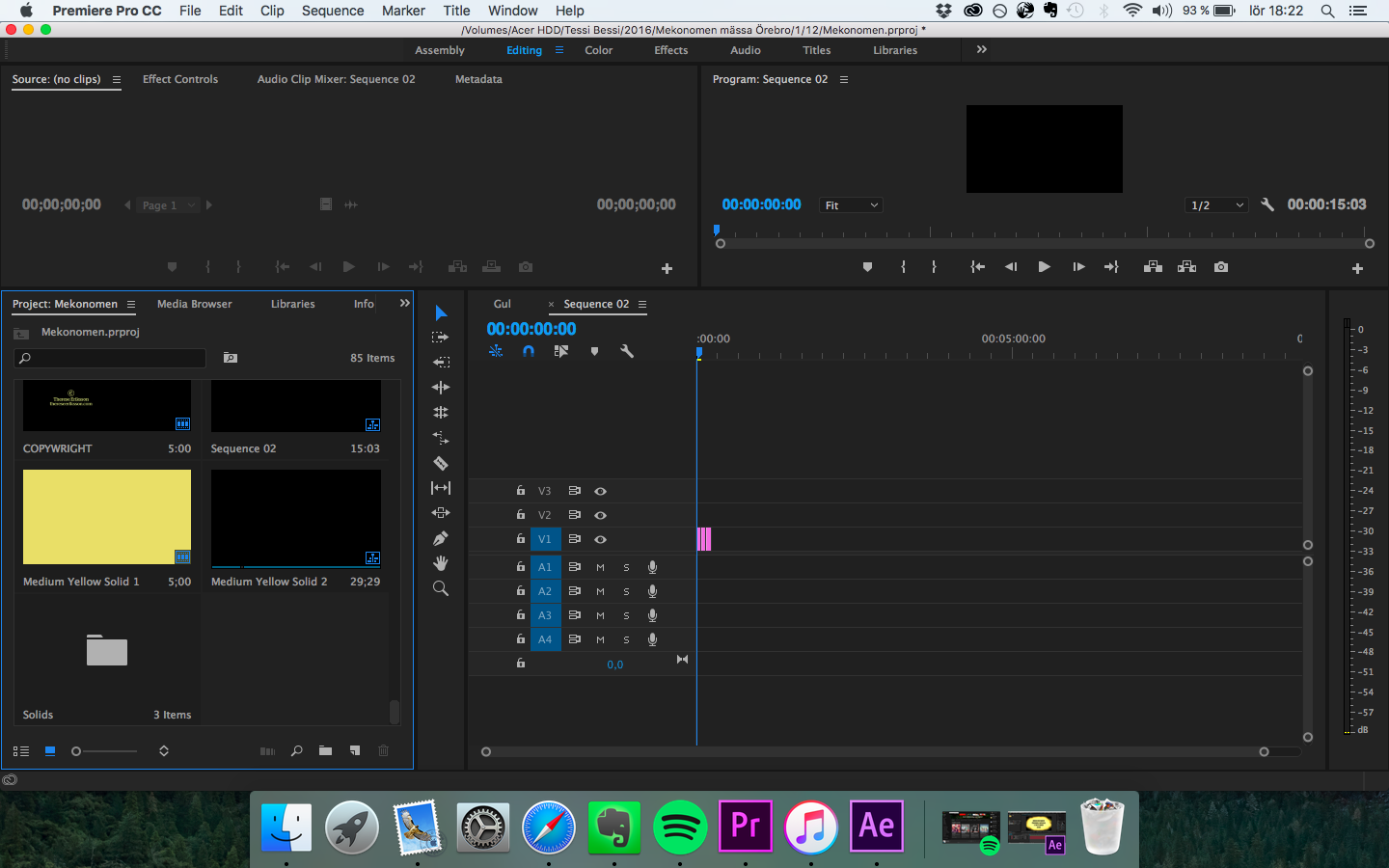Open Program monitor settings wrench

[x=1267, y=205]
